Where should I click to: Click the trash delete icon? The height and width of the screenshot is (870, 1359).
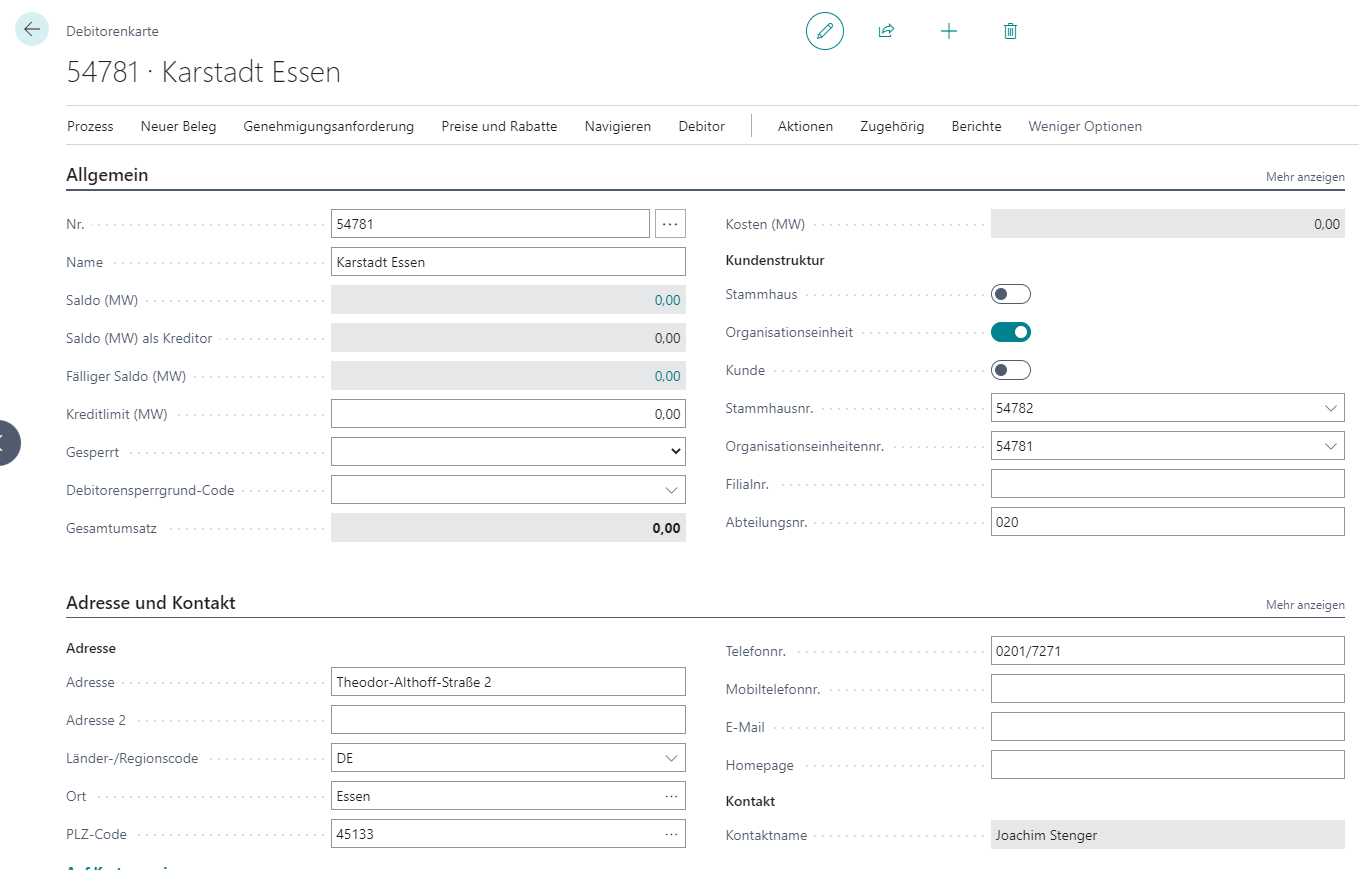(1010, 31)
